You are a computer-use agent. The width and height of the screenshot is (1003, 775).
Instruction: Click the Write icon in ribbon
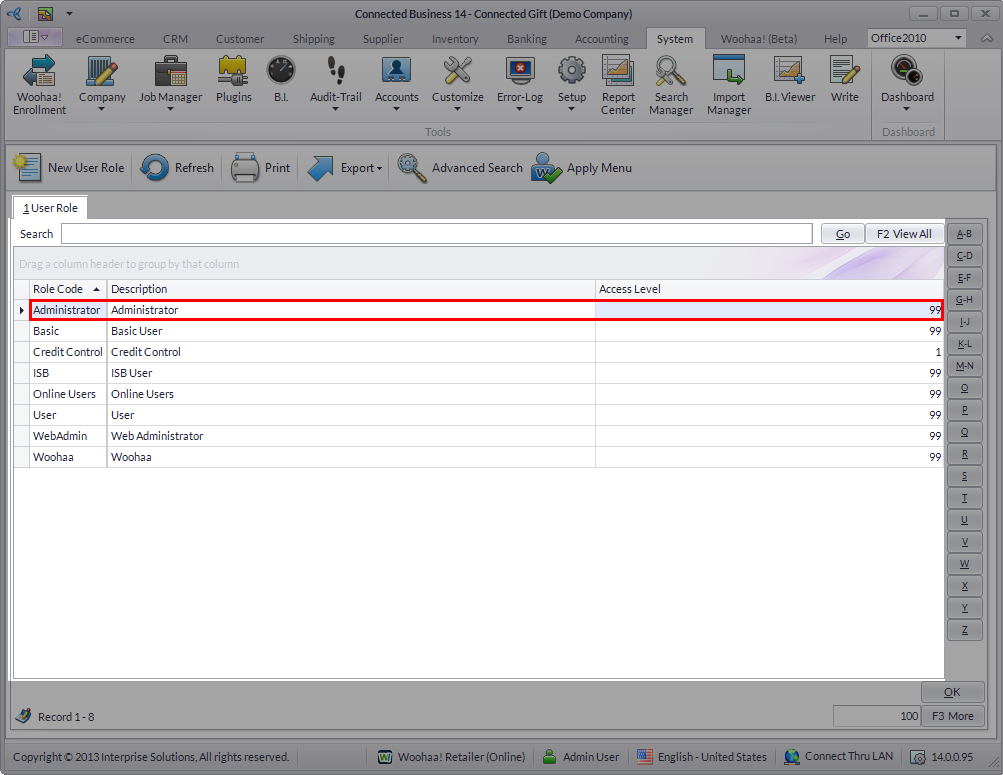(x=844, y=80)
